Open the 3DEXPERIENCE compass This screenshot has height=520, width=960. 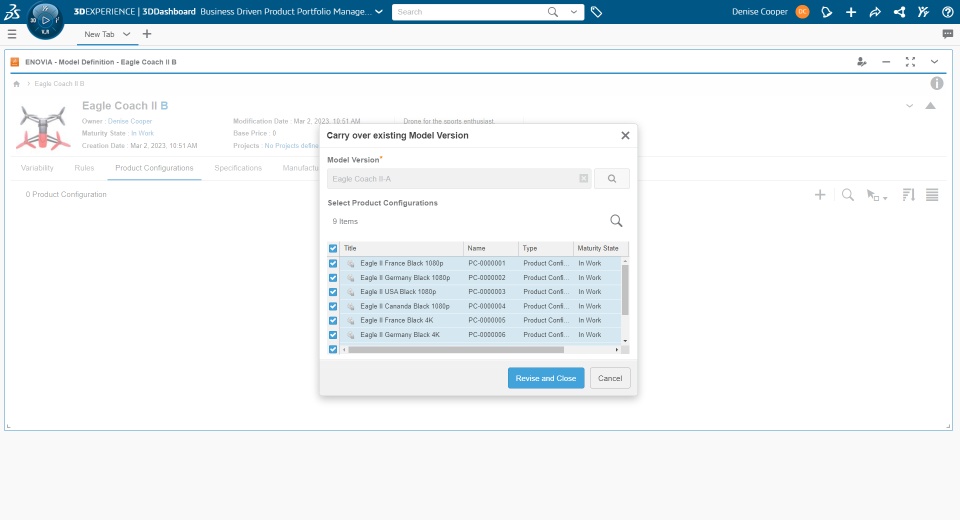[45, 20]
